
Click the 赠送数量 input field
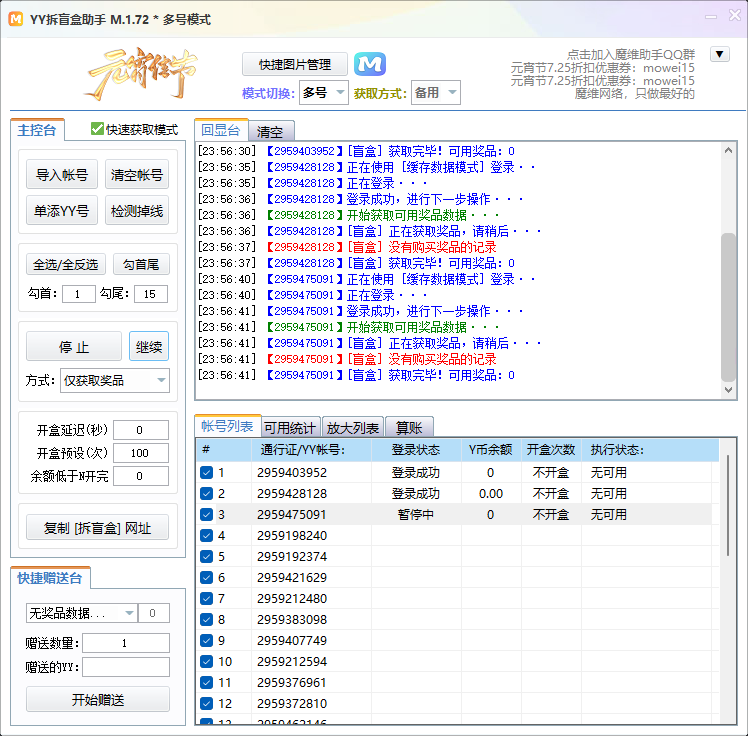pyautogui.click(x=126, y=643)
